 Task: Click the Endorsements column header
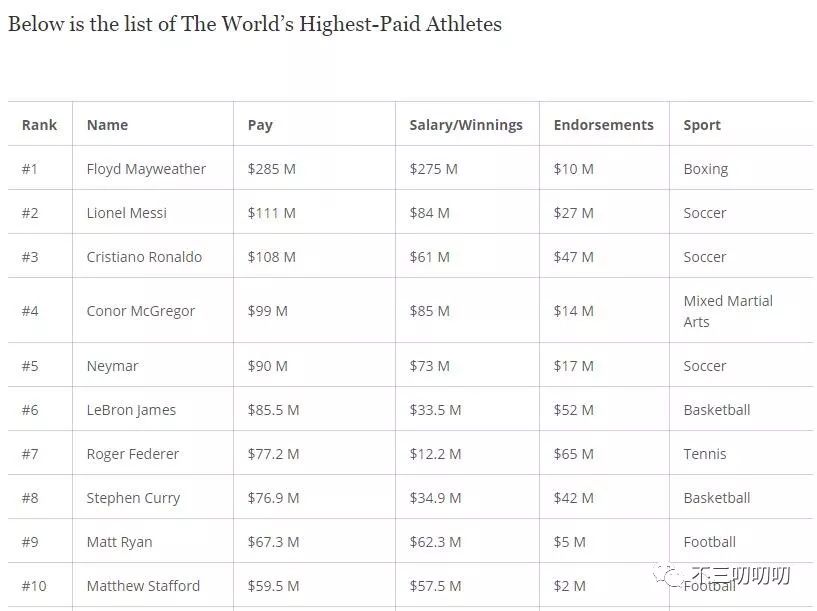603,125
